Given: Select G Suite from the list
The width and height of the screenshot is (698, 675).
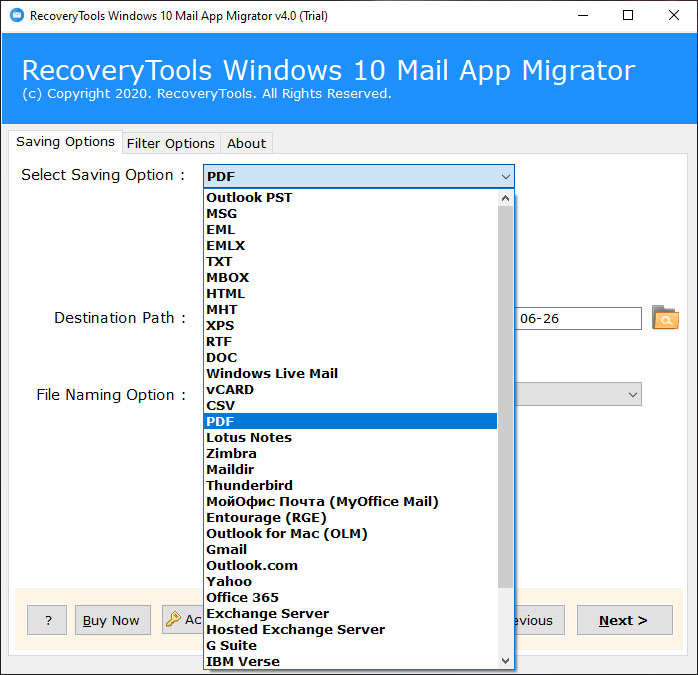Looking at the screenshot, I should coord(350,646).
